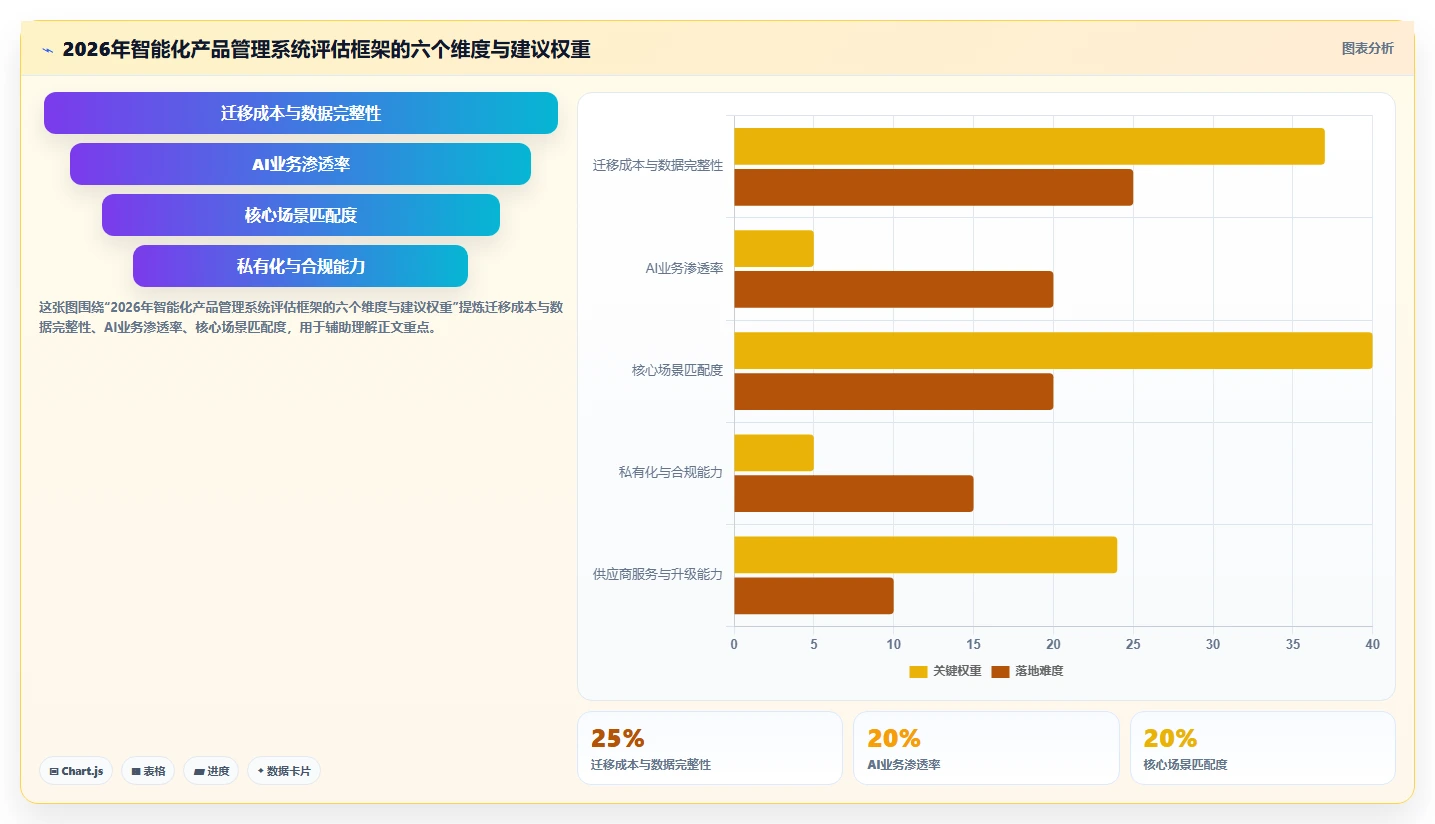
Task: Click the 进度 tag chip
Action: click(211, 771)
